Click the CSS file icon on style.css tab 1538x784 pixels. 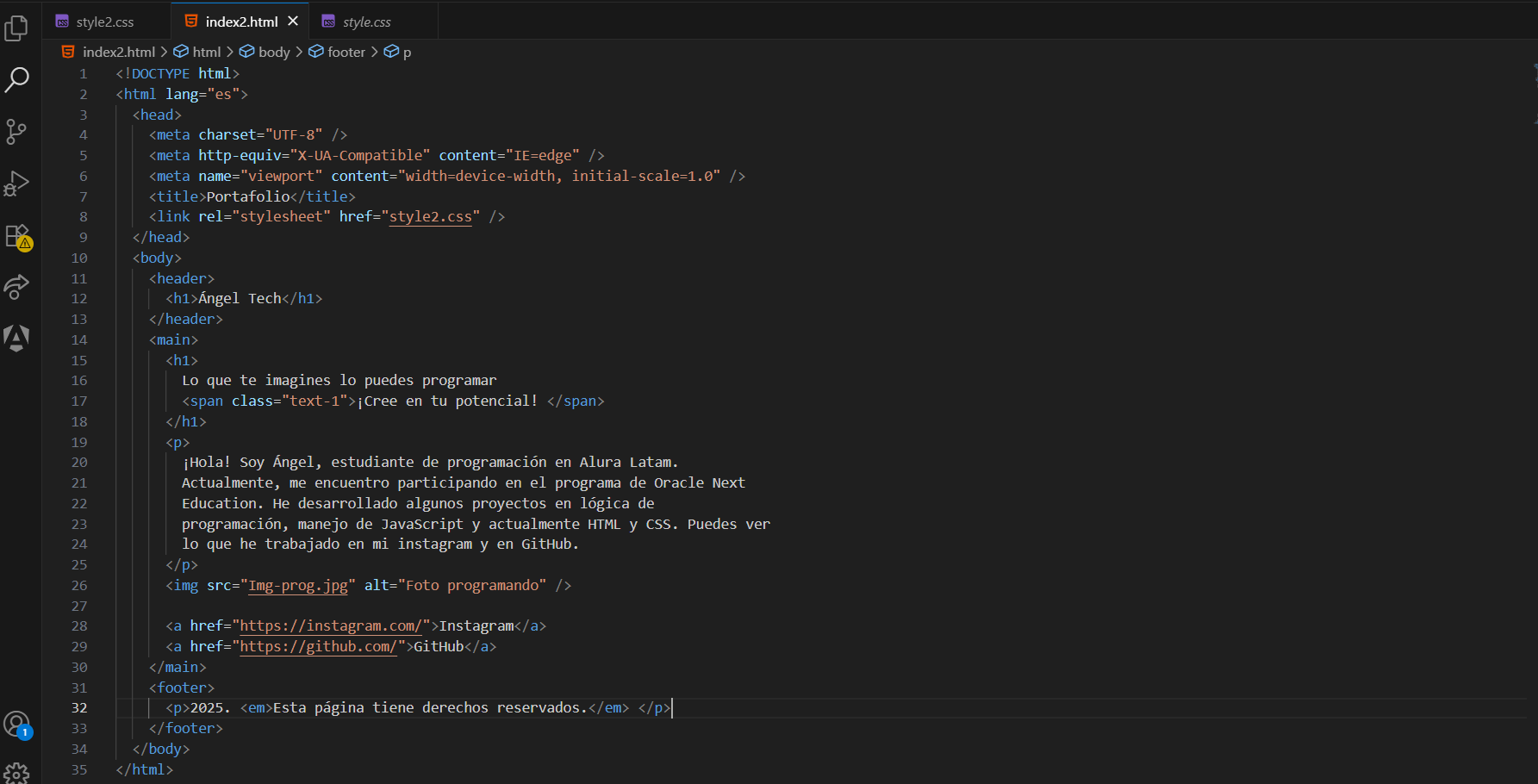[x=328, y=22]
